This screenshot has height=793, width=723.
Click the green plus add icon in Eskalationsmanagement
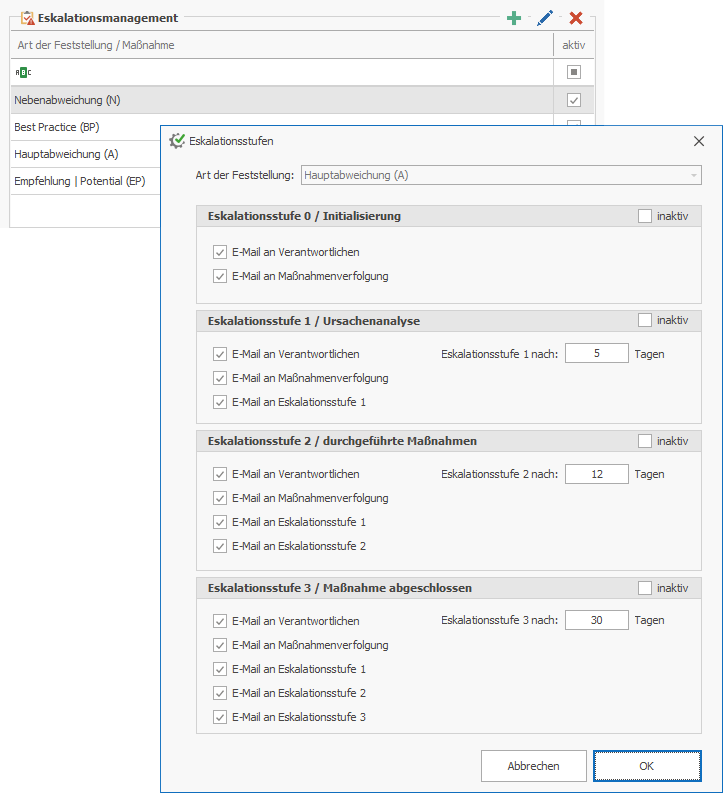[514, 18]
